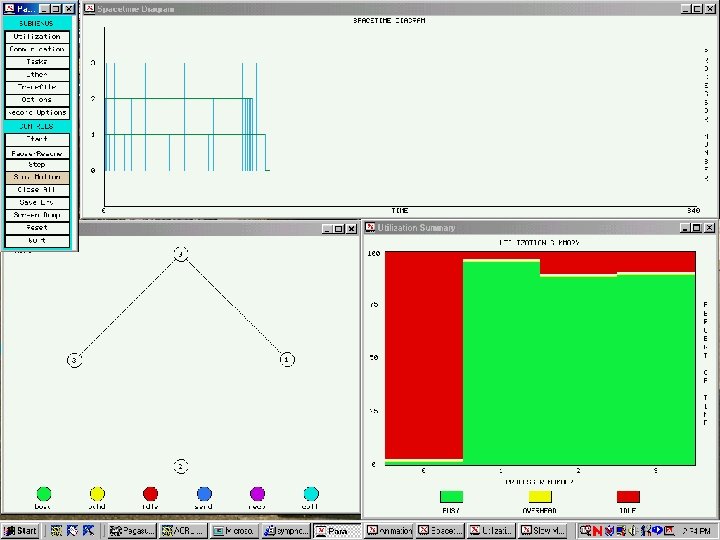Switch to Utilization taskbar window
The image size is (720, 540).
point(492,531)
